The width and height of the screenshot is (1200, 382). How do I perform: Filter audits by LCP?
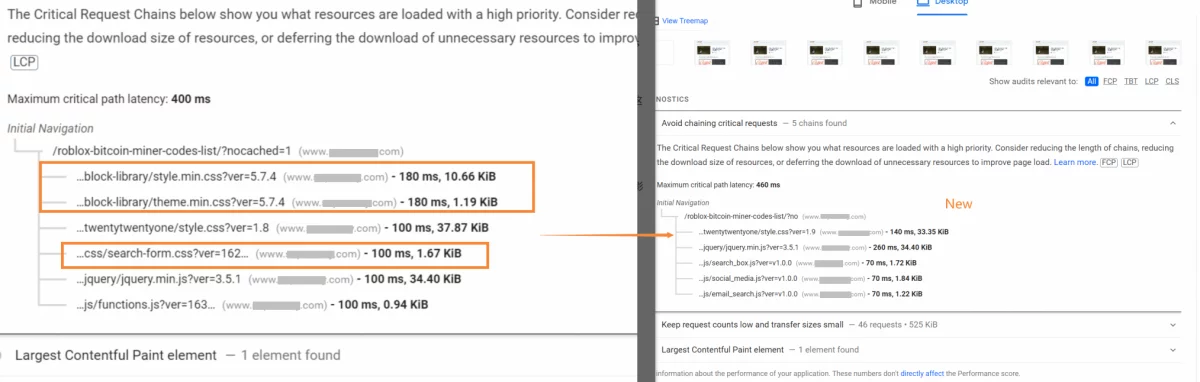tap(1151, 82)
